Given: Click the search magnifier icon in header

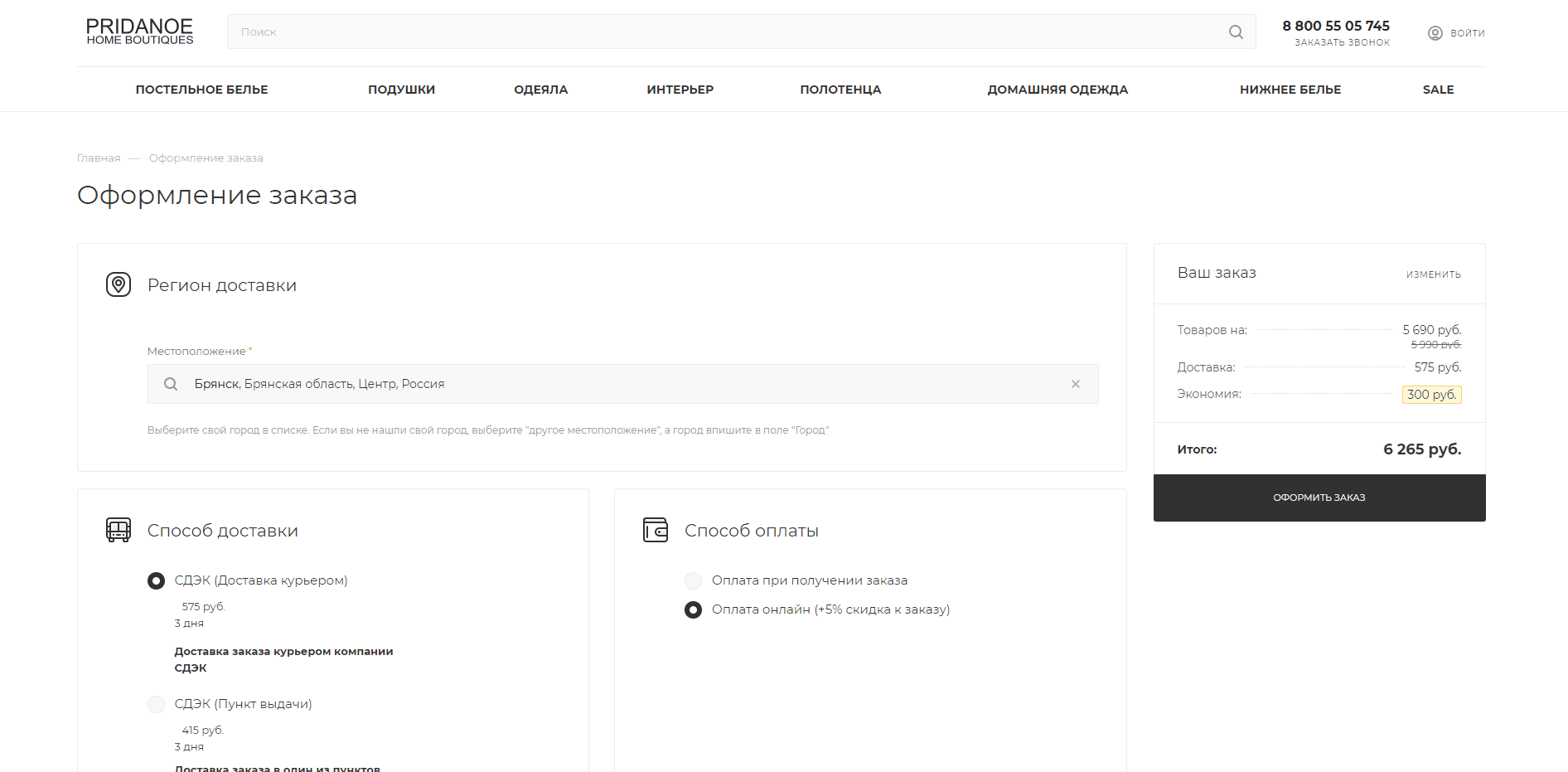Looking at the screenshot, I should coord(1236,32).
